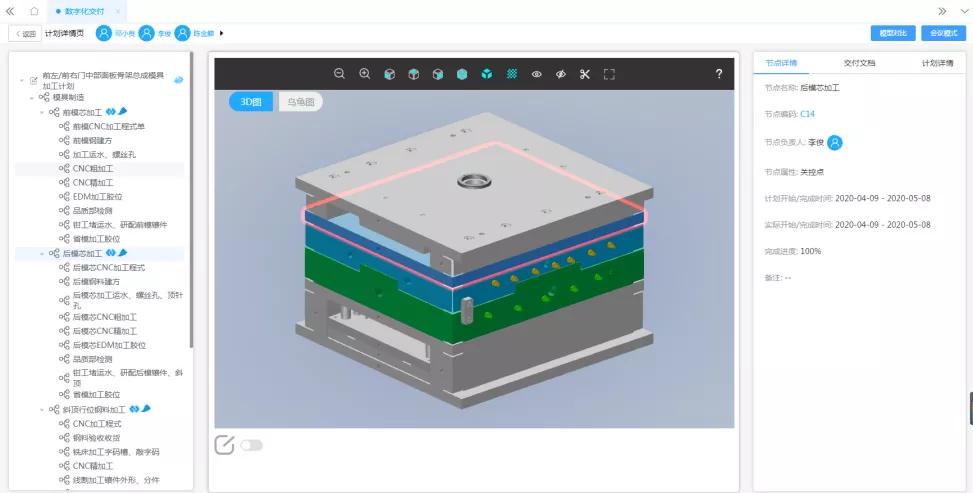This screenshot has height=493, width=973.
Task: Click the 模型对比 button
Action: (x=893, y=33)
